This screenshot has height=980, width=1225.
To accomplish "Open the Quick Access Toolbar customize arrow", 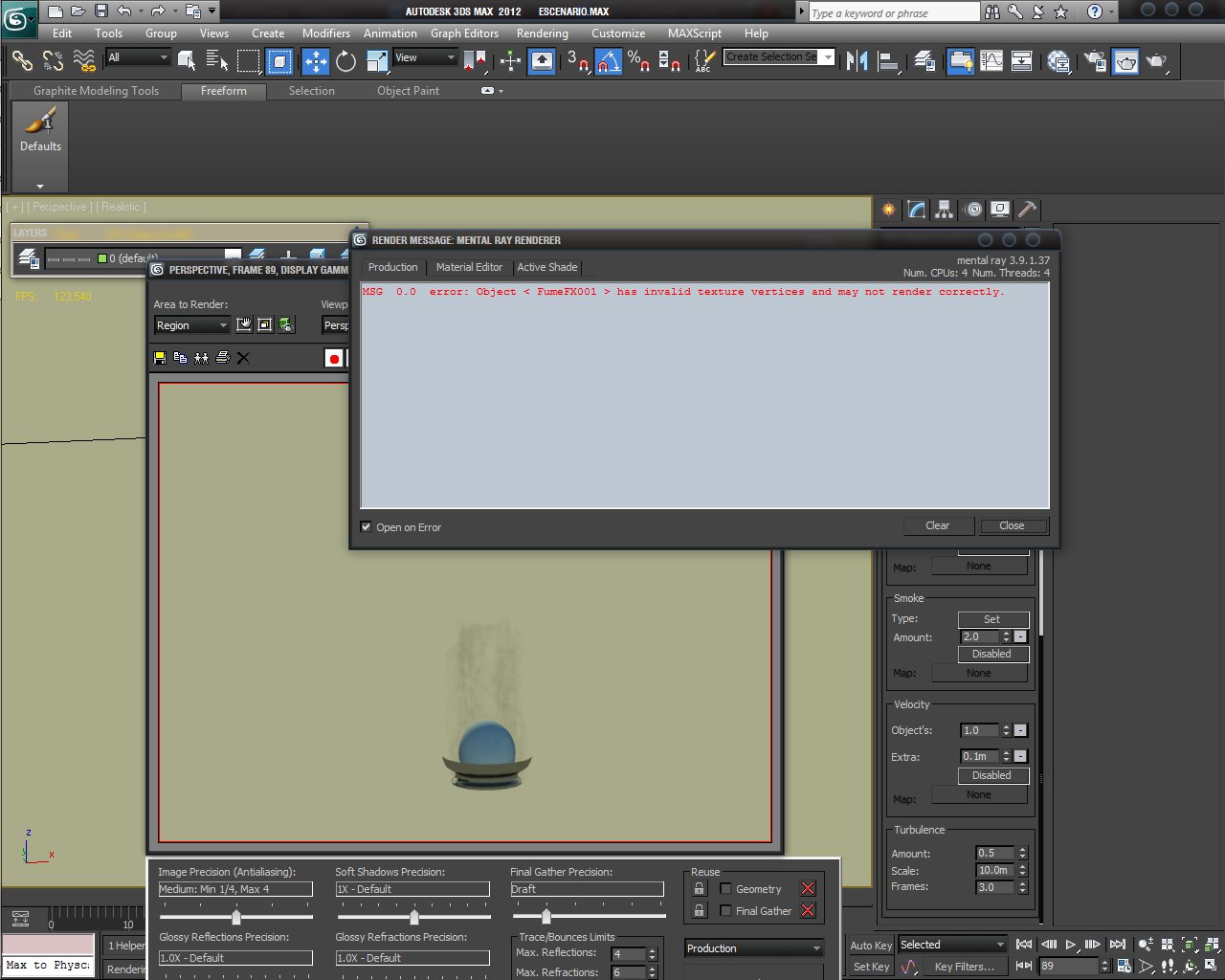I will [x=212, y=11].
